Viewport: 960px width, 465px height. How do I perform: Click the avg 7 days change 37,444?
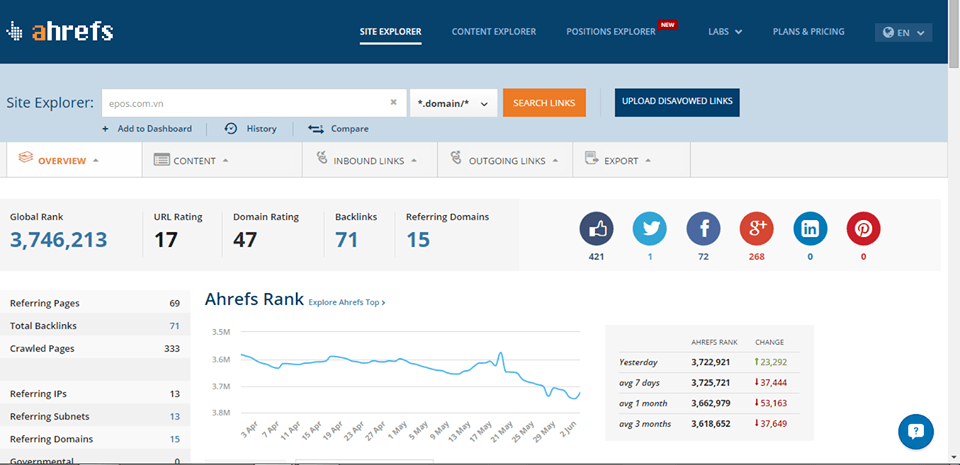771,383
